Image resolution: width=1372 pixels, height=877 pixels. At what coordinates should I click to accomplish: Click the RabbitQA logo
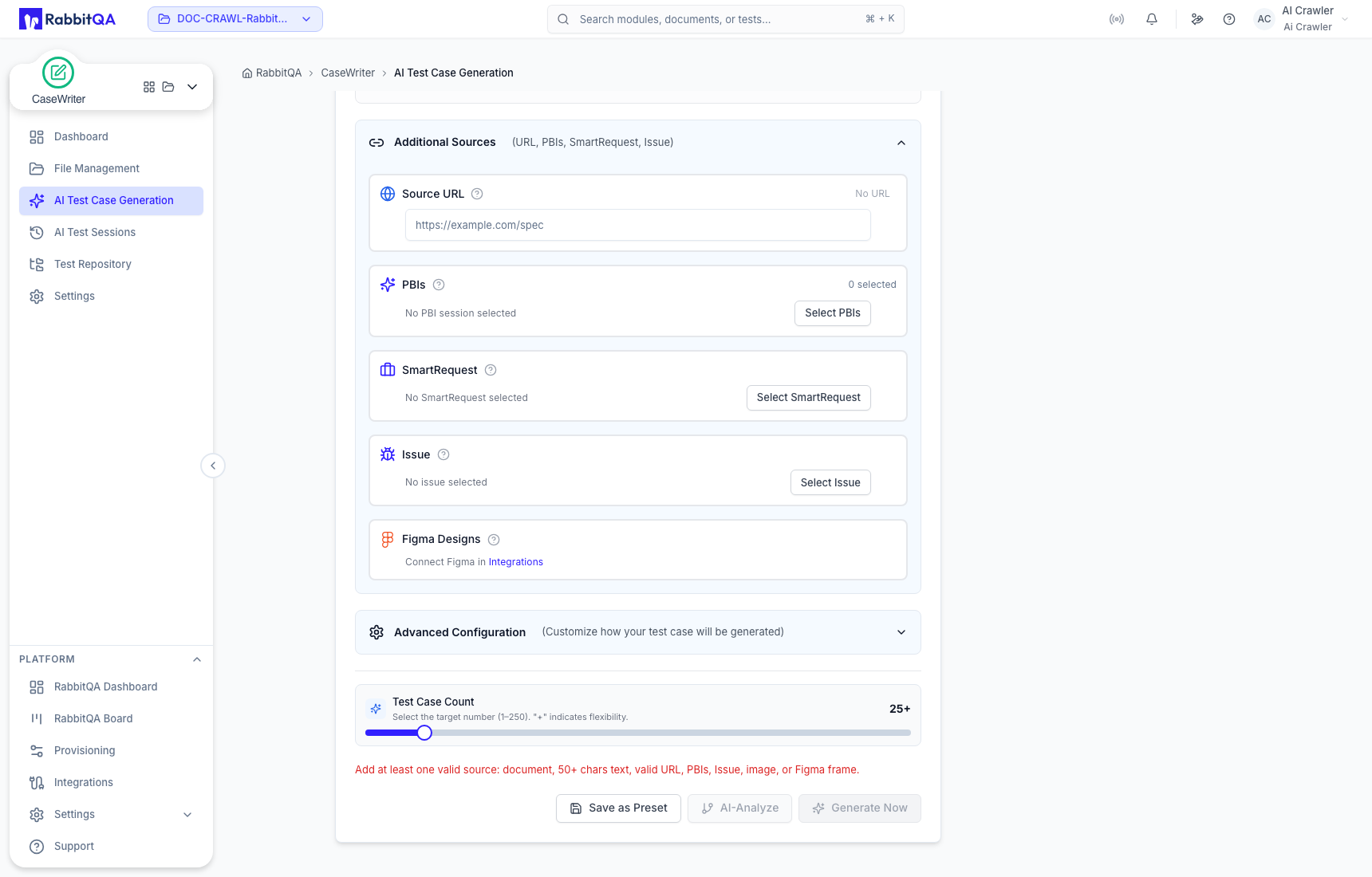pos(67,19)
